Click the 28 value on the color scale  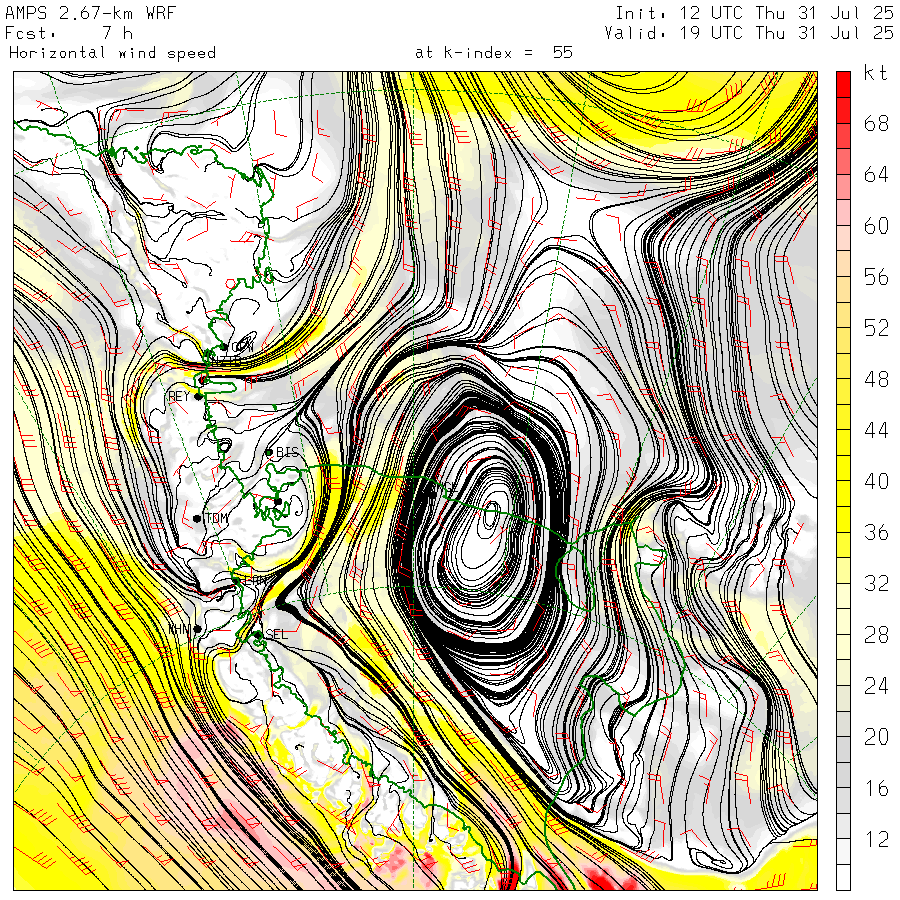[x=876, y=634]
